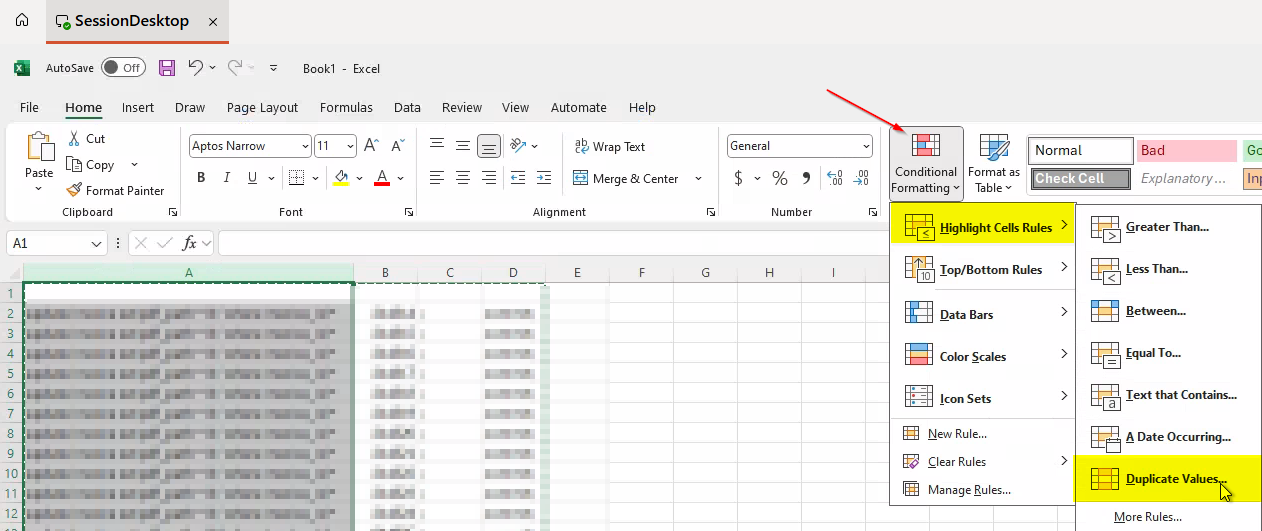1262x531 pixels.
Task: Click the Cut scissors icon
Action: [73, 139]
